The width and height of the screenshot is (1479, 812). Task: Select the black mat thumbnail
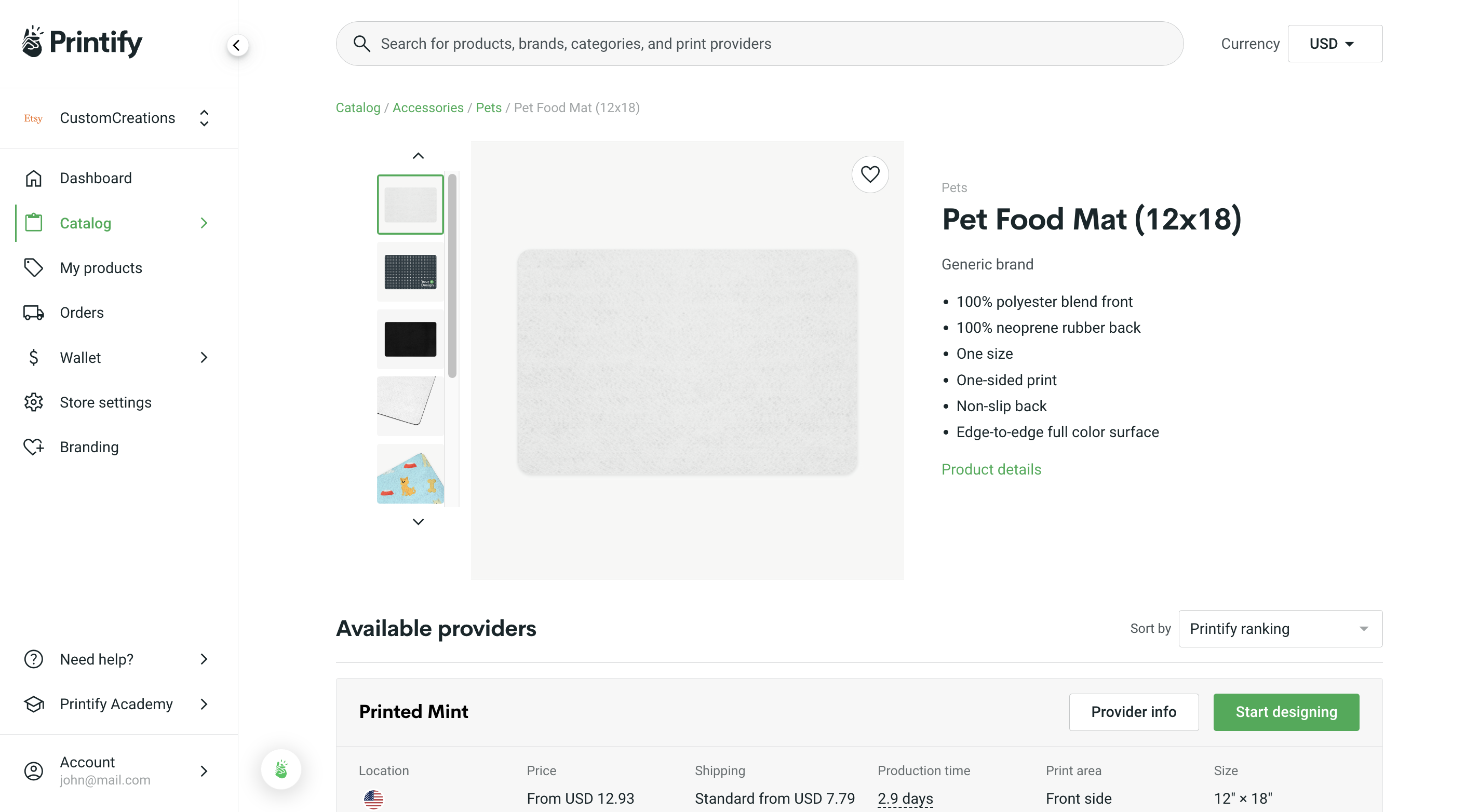tap(410, 339)
